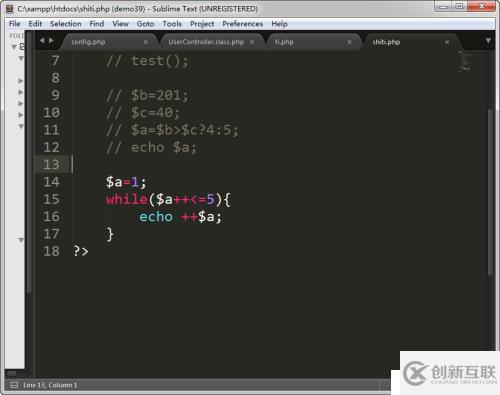Expand the first collapsed sidebar folder arrow
Image resolution: width=500 pixels, height=395 pixels.
coord(21,81)
